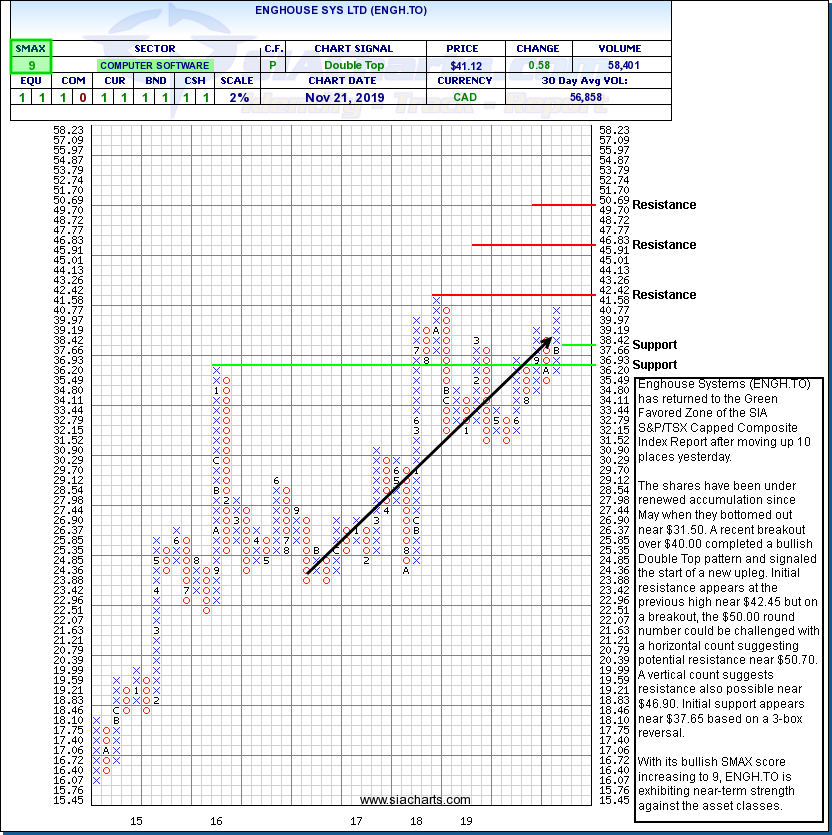The width and height of the screenshot is (832, 835).
Task: Select the Computer Software sector label
Action: (153, 65)
